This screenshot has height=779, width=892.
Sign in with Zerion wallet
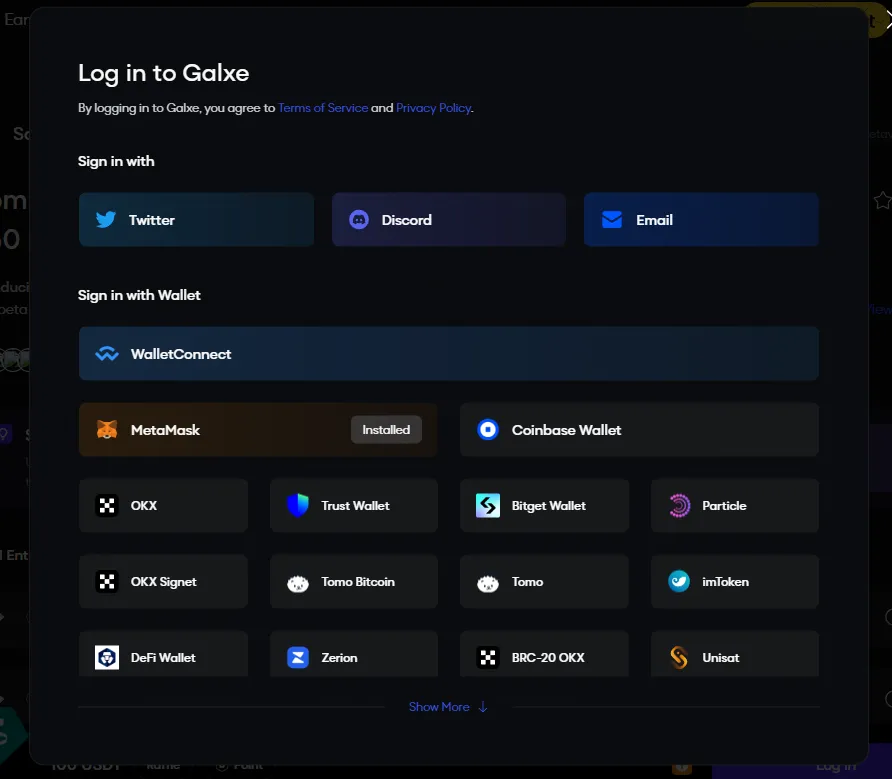pyautogui.click(x=354, y=657)
